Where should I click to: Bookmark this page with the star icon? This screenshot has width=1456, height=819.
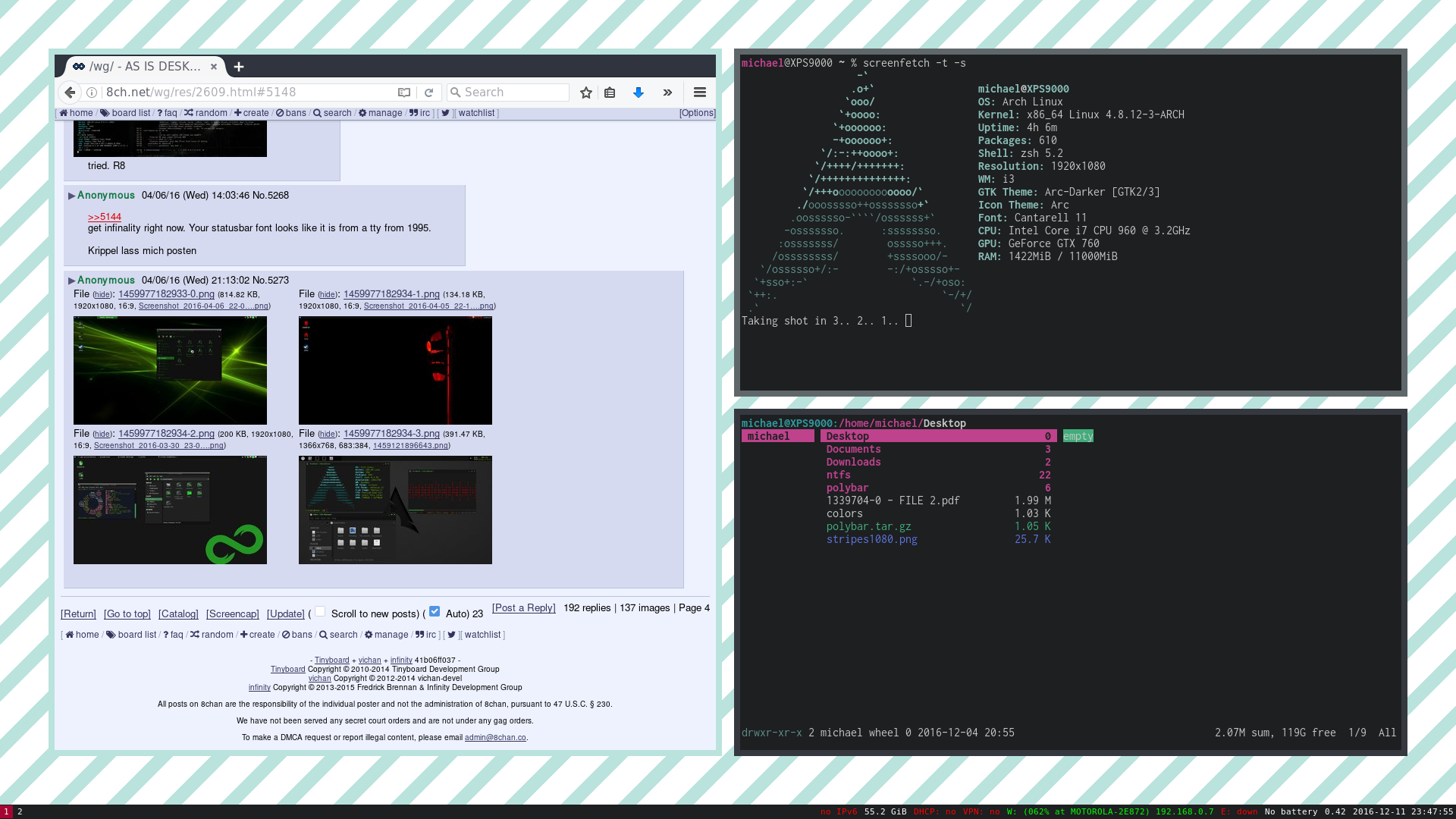586,93
